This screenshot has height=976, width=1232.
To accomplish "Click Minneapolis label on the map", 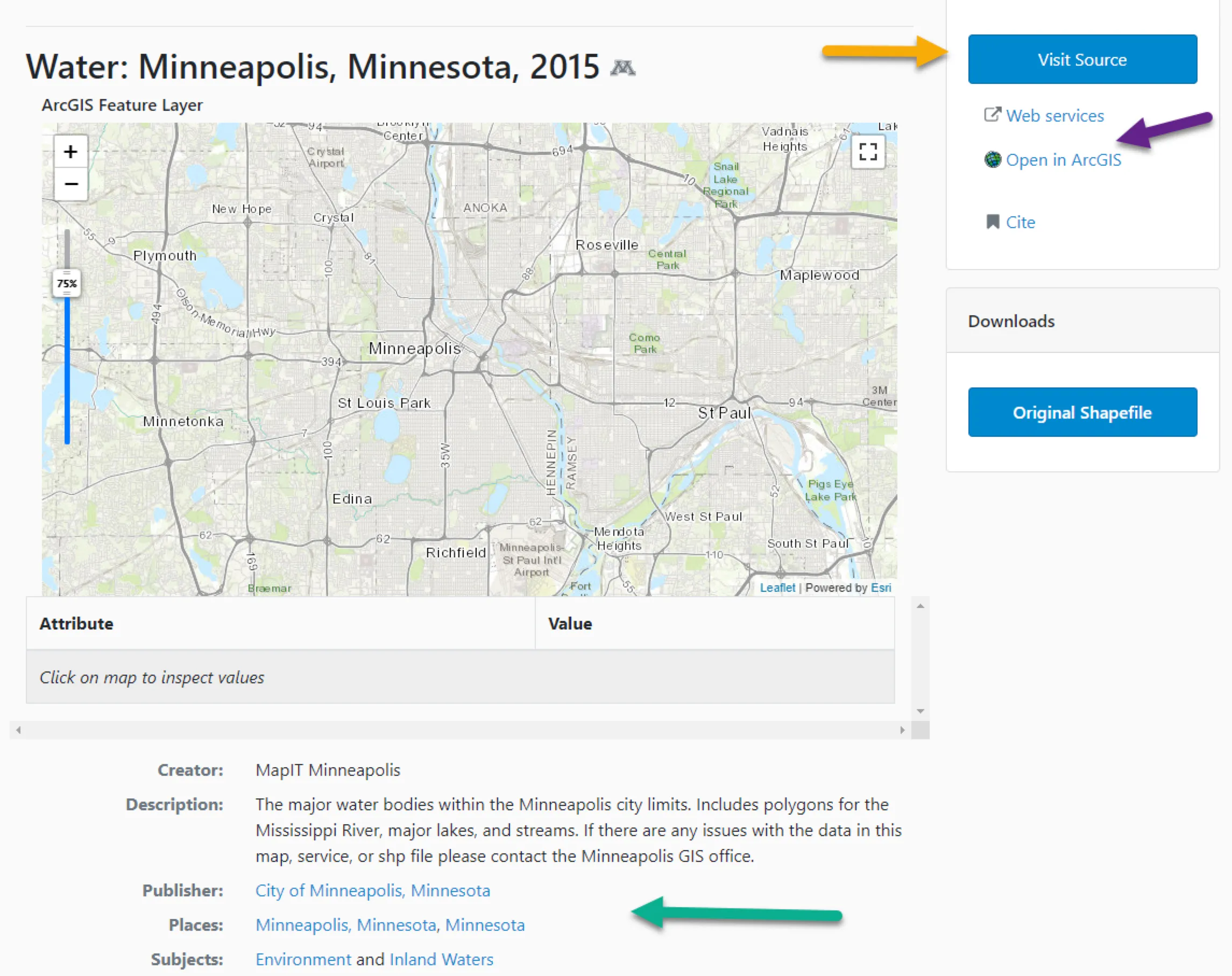I will coord(414,348).
